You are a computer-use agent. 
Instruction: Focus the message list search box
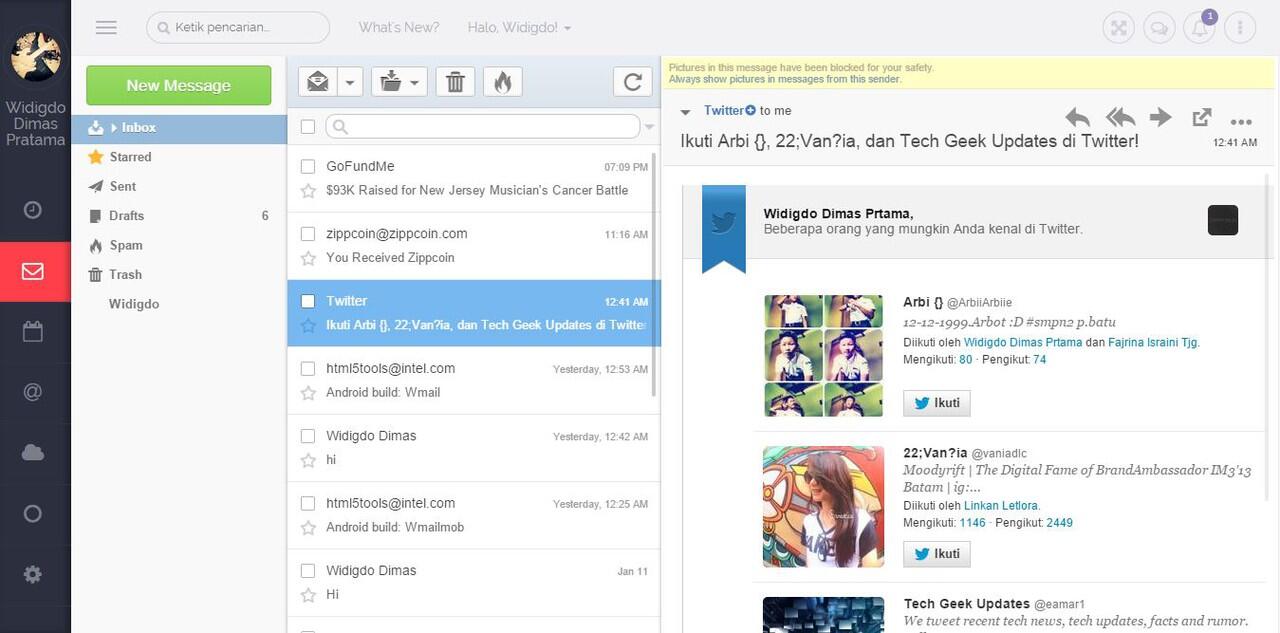[482, 126]
